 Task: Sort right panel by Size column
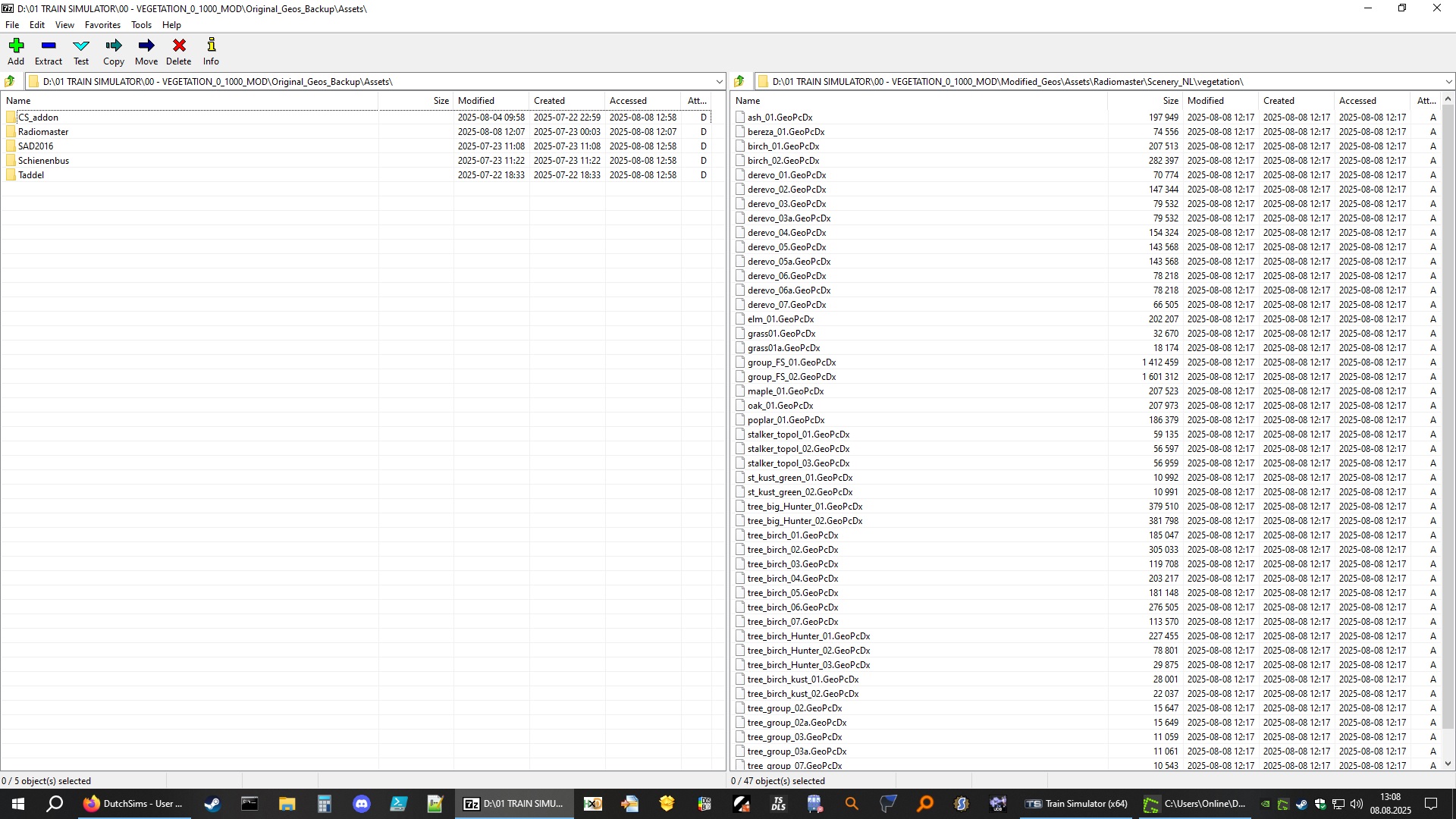[1170, 101]
